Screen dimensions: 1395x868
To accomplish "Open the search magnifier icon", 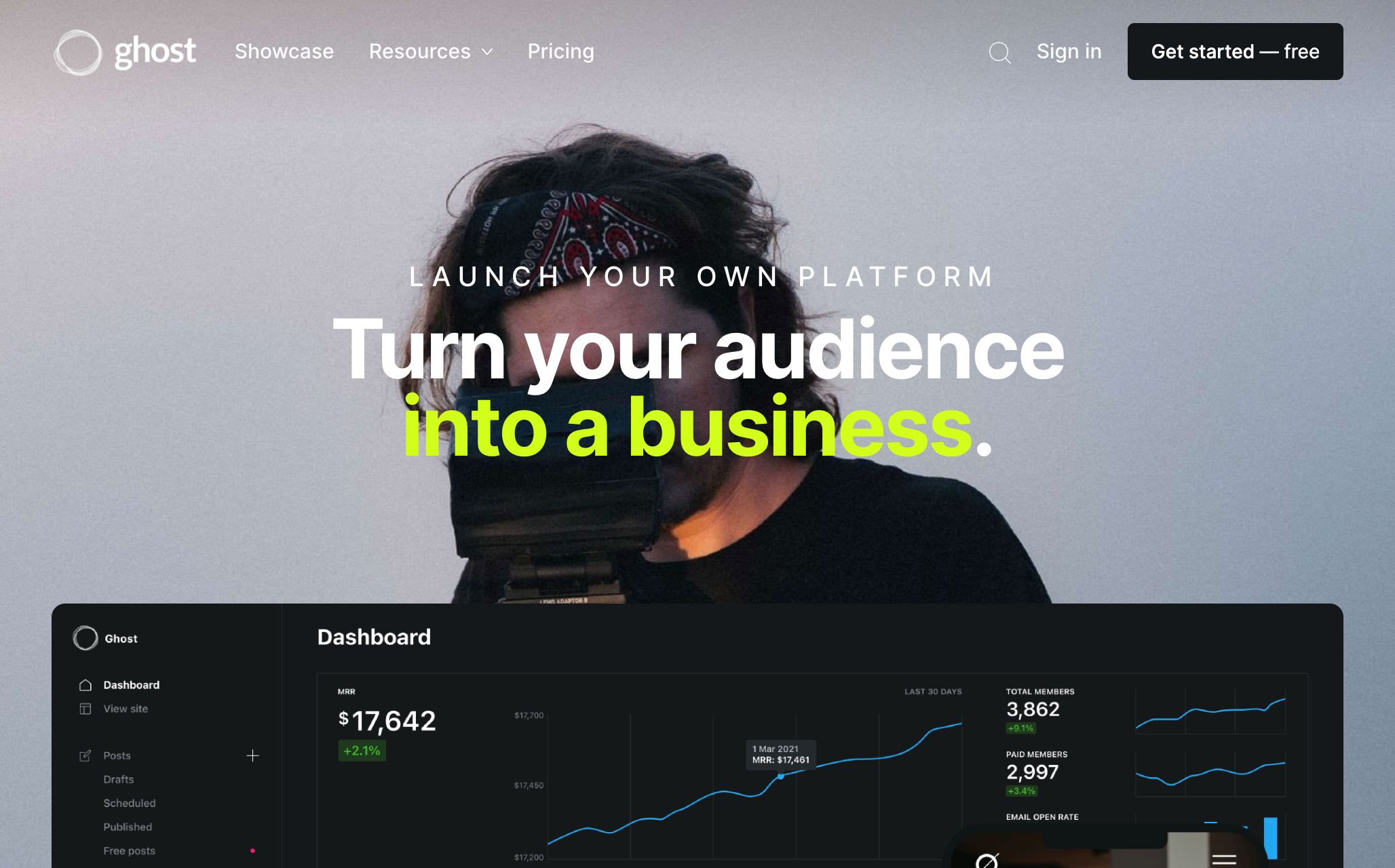I will (x=999, y=52).
